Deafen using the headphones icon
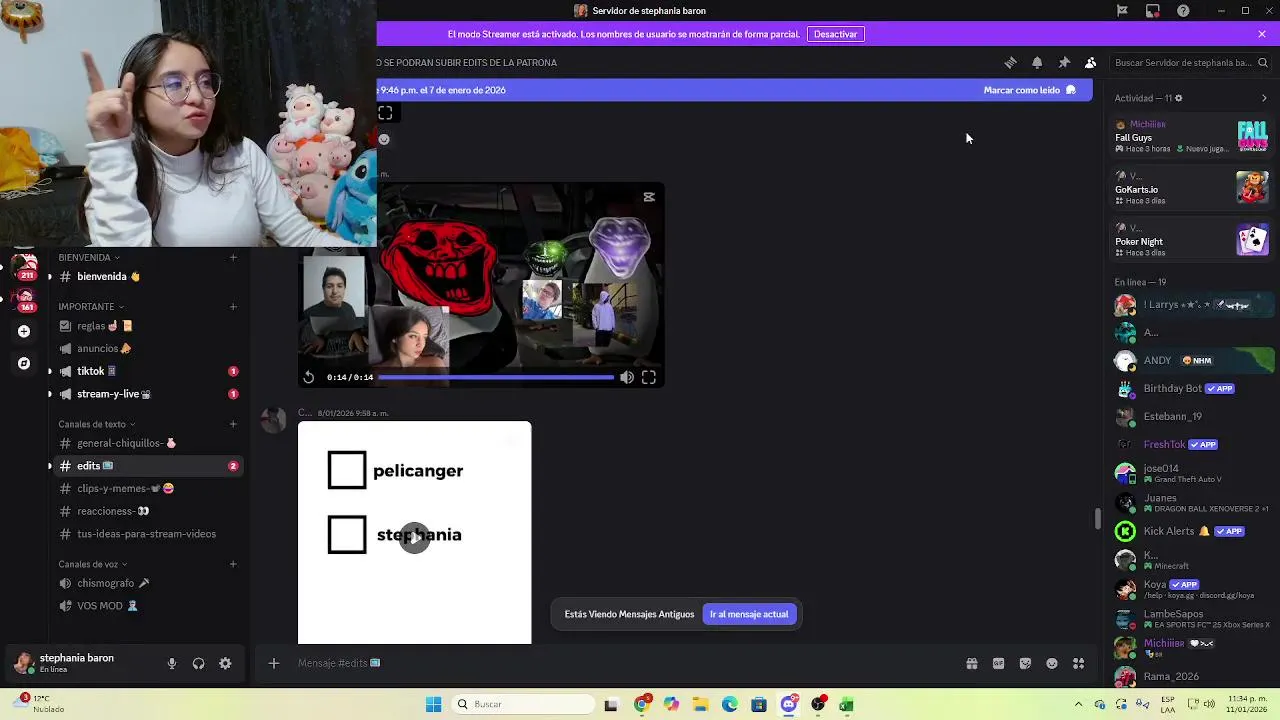This screenshot has height=720, width=1280. pyautogui.click(x=198, y=663)
